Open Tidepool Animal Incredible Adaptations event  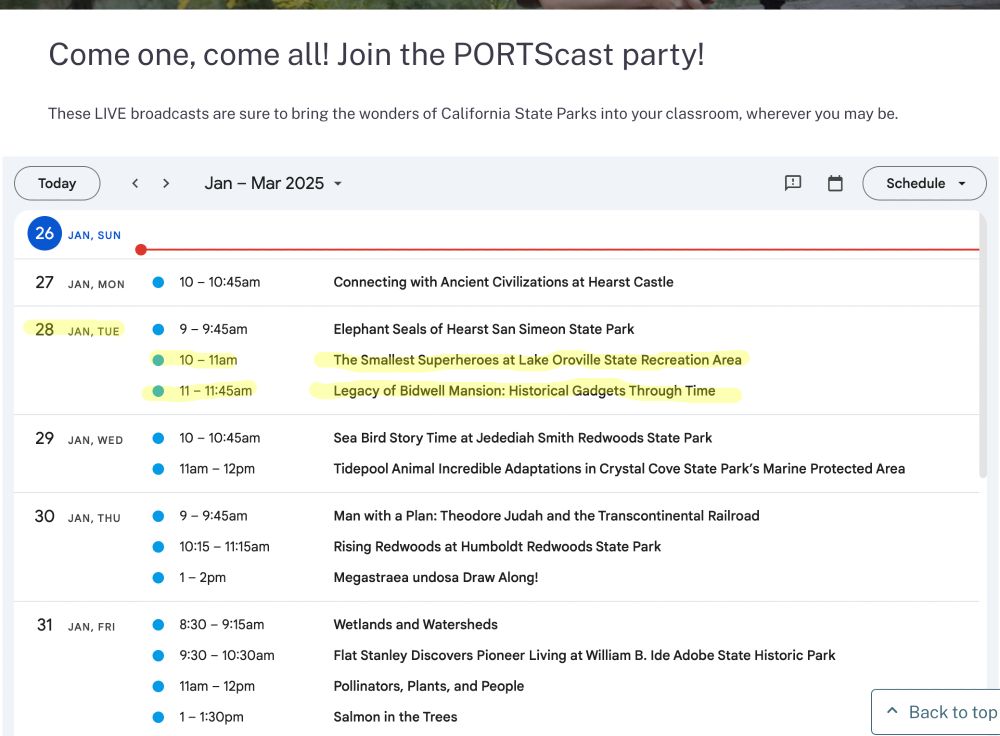(x=619, y=469)
